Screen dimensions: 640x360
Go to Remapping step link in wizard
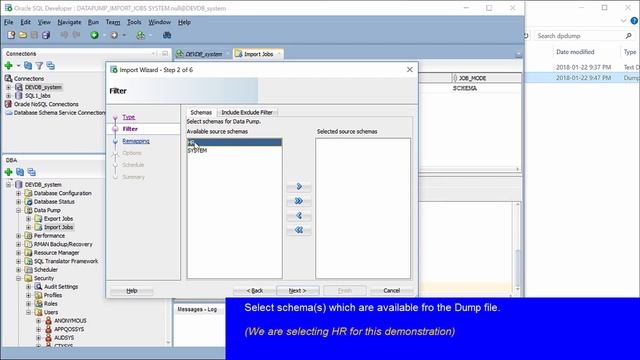[x=136, y=141]
